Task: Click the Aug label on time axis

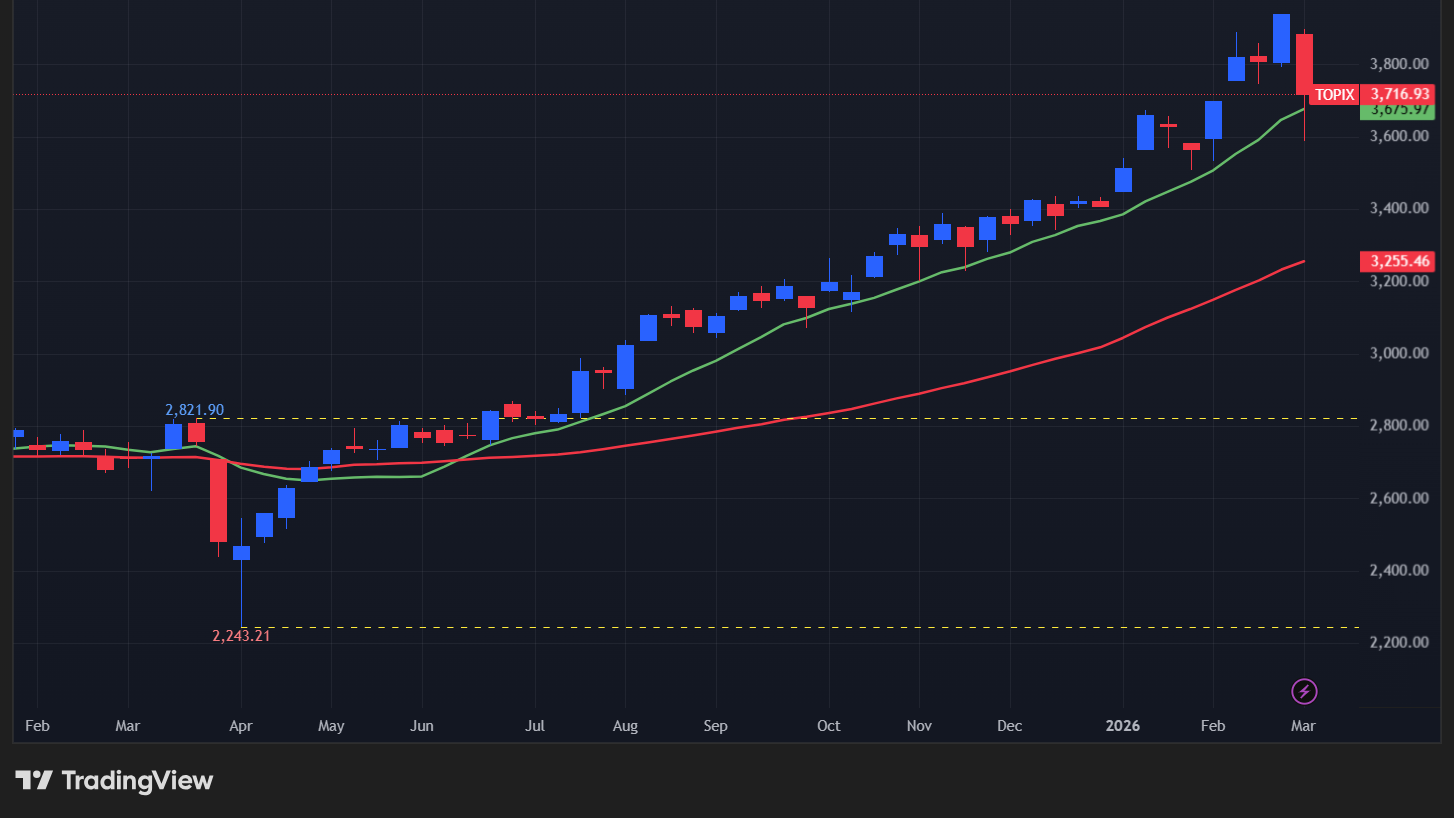Action: pyautogui.click(x=625, y=726)
